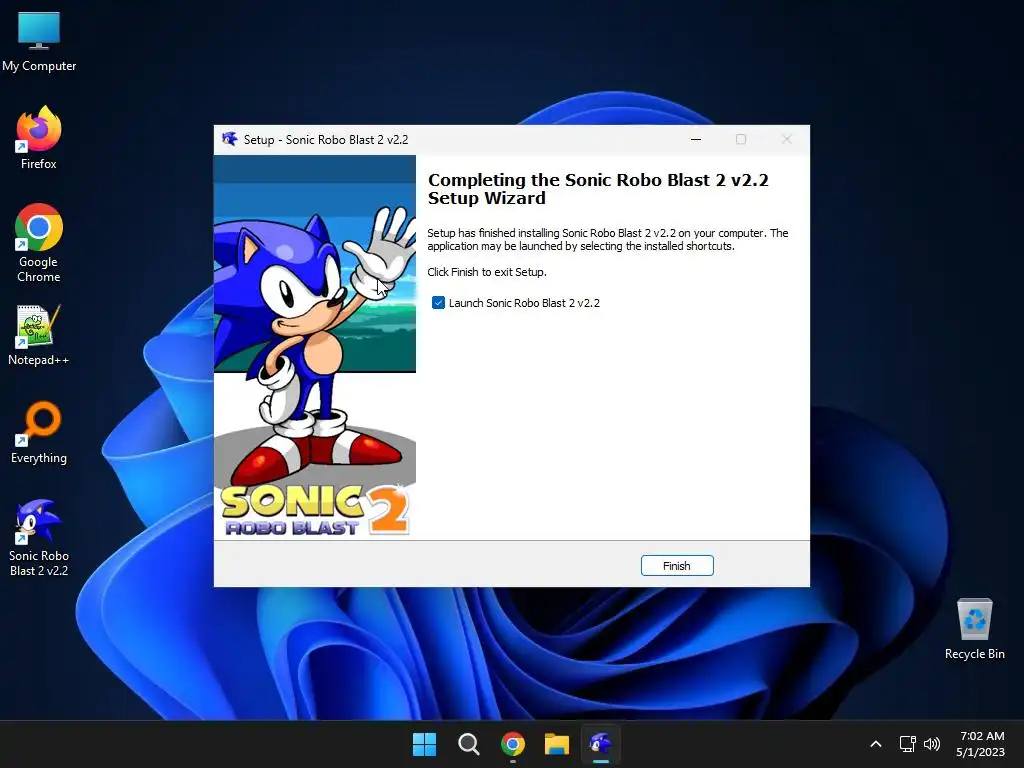Select the Everything search desktop shortcut

pyautogui.click(x=39, y=433)
